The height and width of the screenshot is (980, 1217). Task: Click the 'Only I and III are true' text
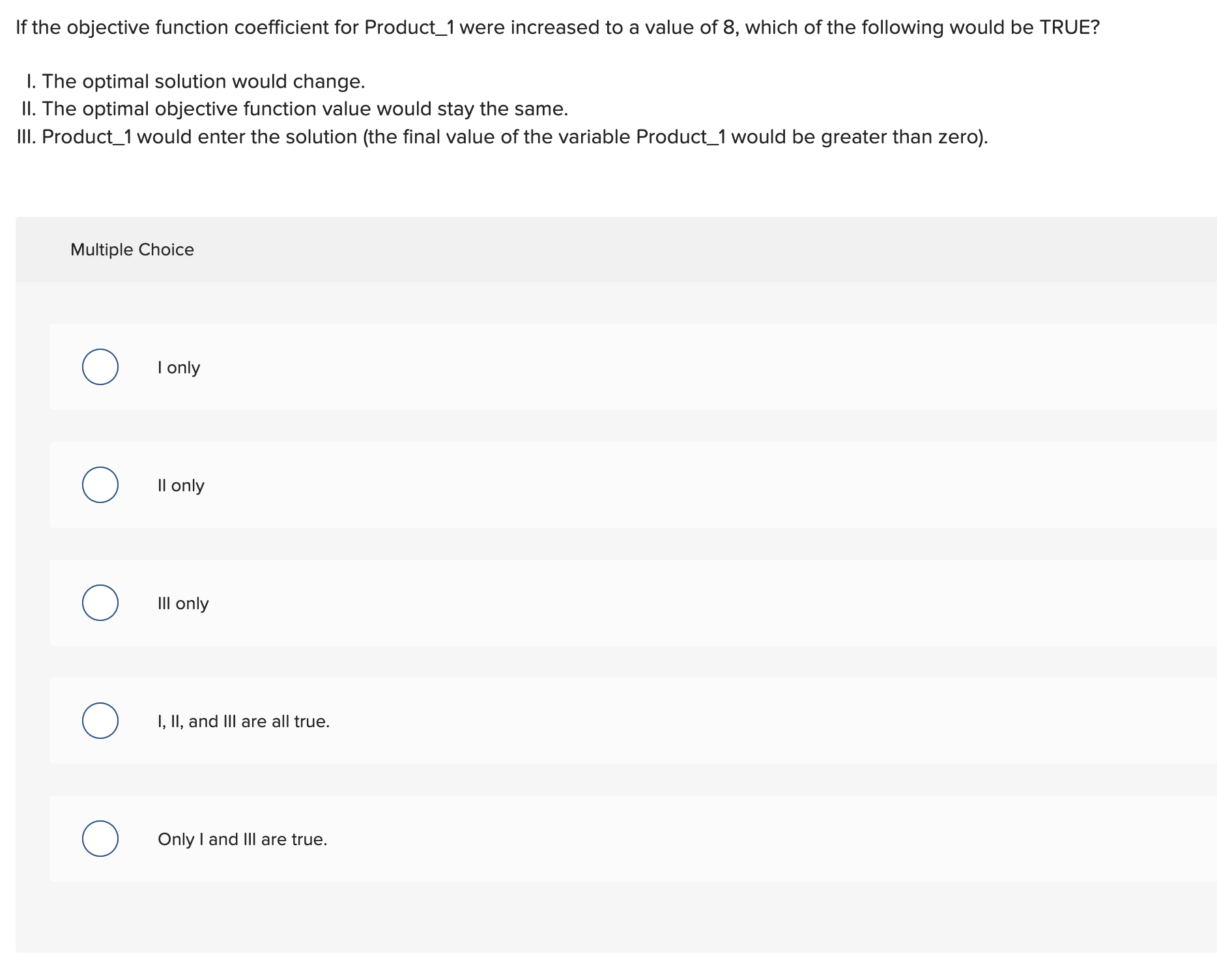(242, 839)
